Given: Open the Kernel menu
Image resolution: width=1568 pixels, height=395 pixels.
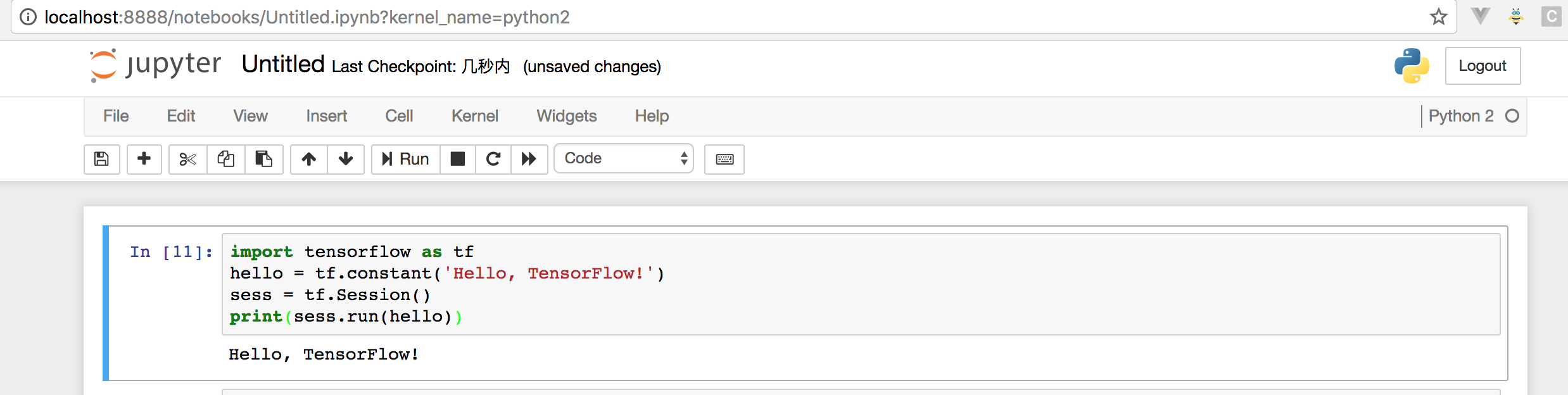Looking at the screenshot, I should (x=474, y=116).
